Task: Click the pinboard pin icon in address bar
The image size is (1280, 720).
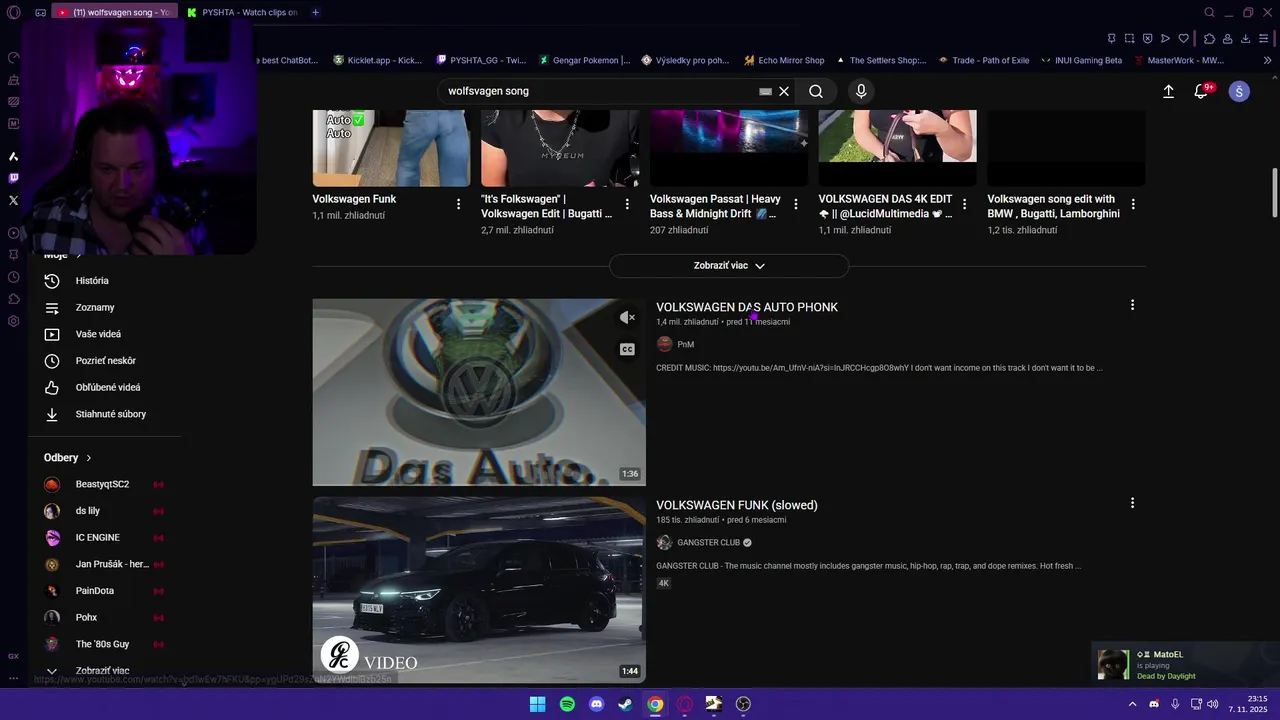Action: click(x=1111, y=39)
